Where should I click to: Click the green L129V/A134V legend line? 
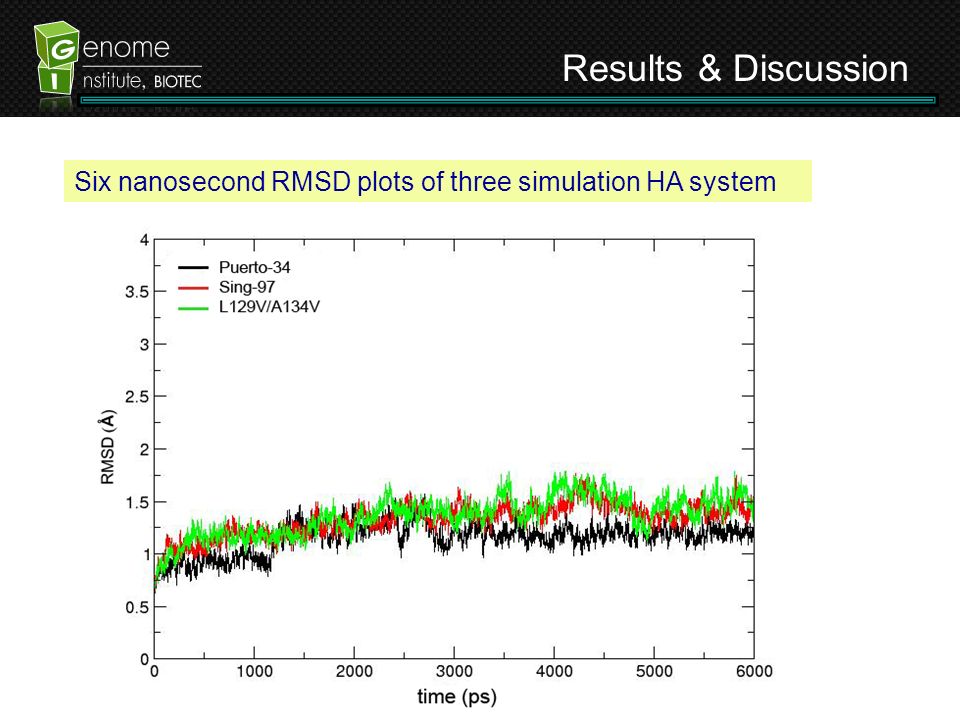[193, 308]
